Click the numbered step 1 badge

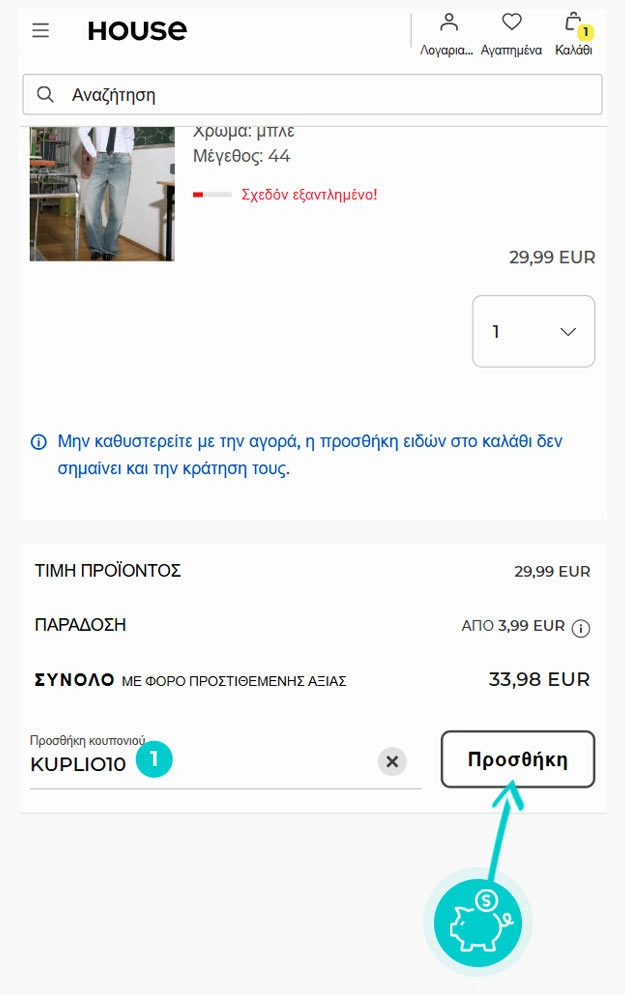[x=154, y=759]
